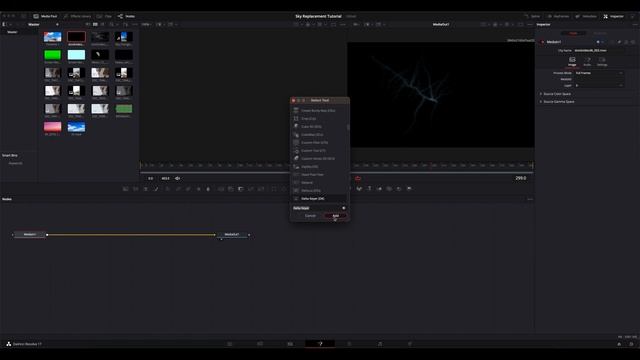This screenshot has width=640, height=360.
Task: Pick Custom Tool (CT) in the list
Action: [319, 151]
